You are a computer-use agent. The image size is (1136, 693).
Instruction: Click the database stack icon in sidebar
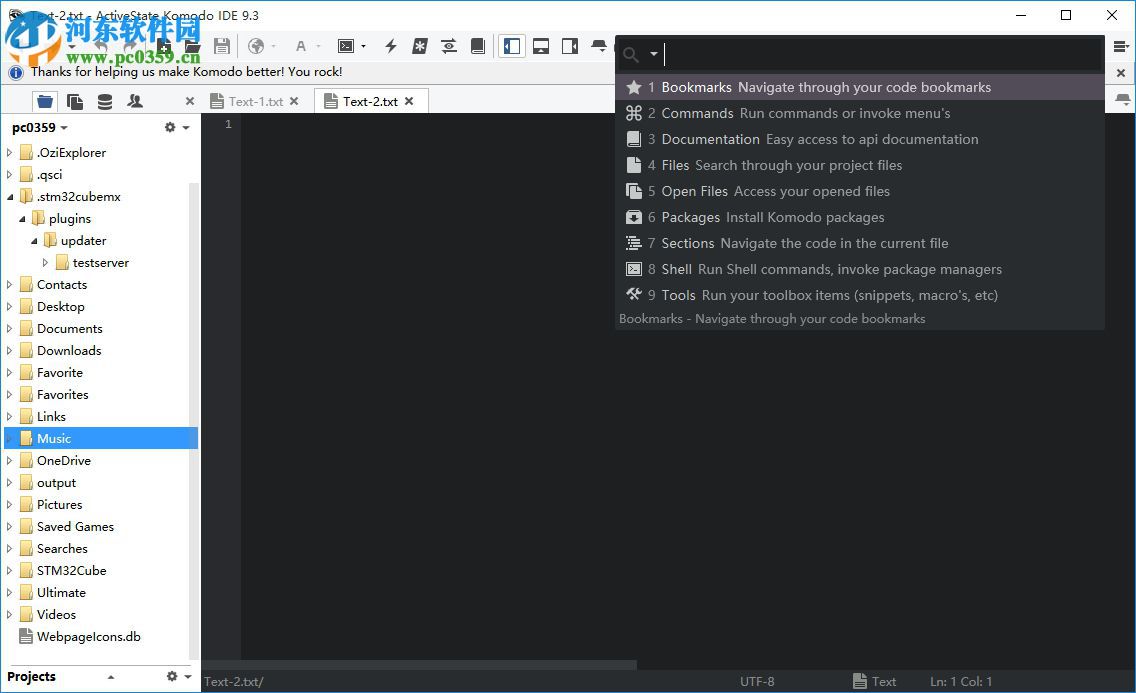click(106, 101)
